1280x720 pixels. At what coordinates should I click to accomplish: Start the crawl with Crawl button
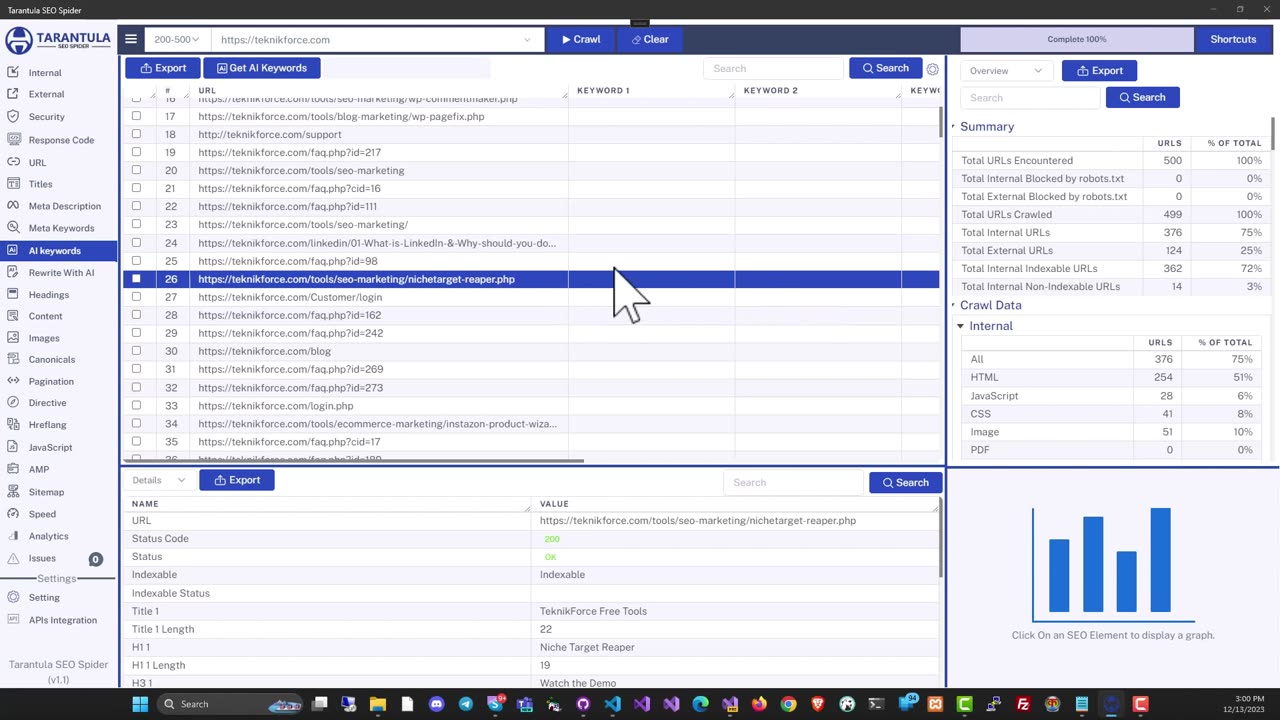tap(581, 39)
